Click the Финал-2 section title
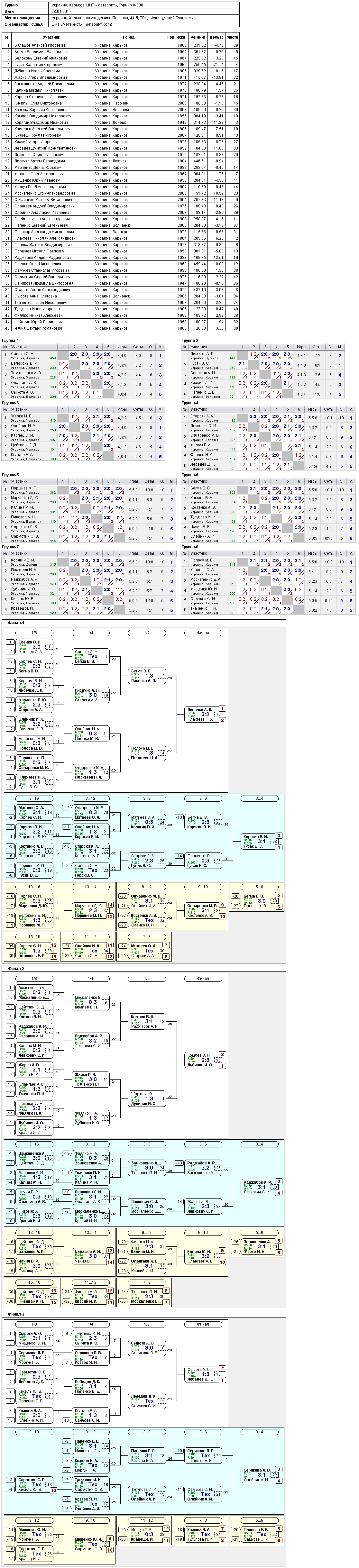The image size is (359, 1568). [x=16, y=969]
